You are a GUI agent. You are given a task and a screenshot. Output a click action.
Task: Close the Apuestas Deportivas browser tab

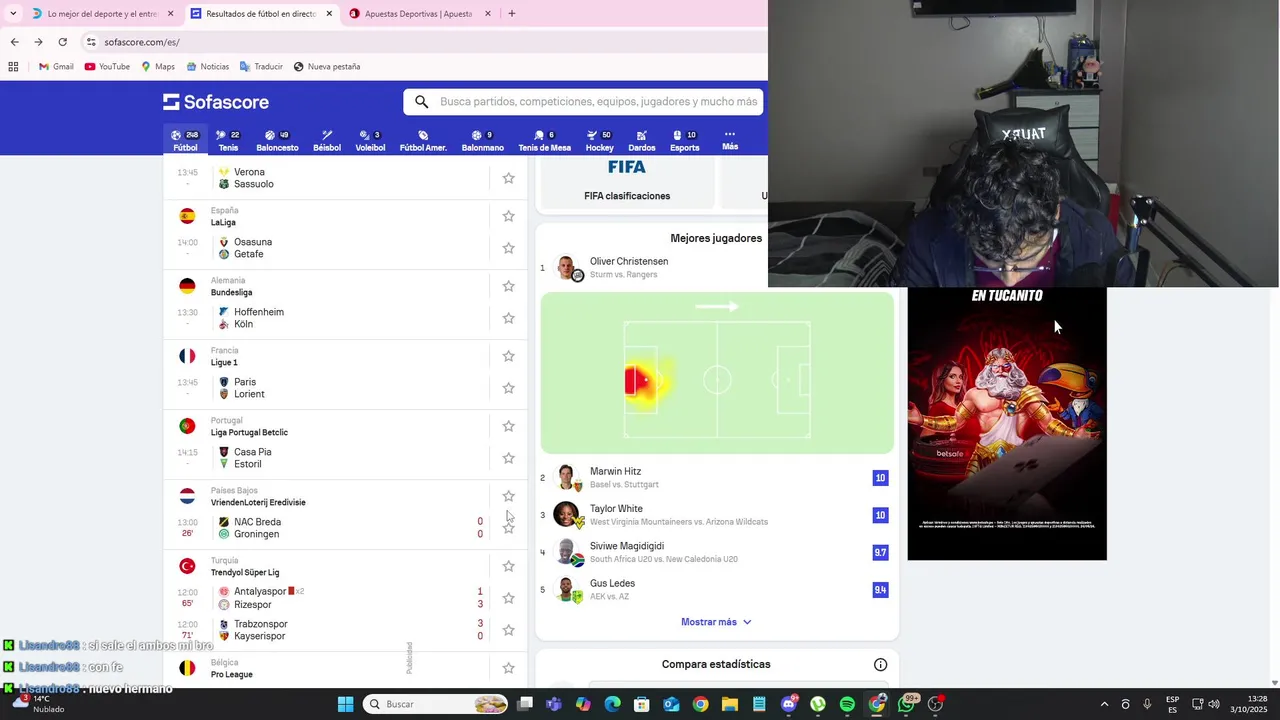pos(488,14)
